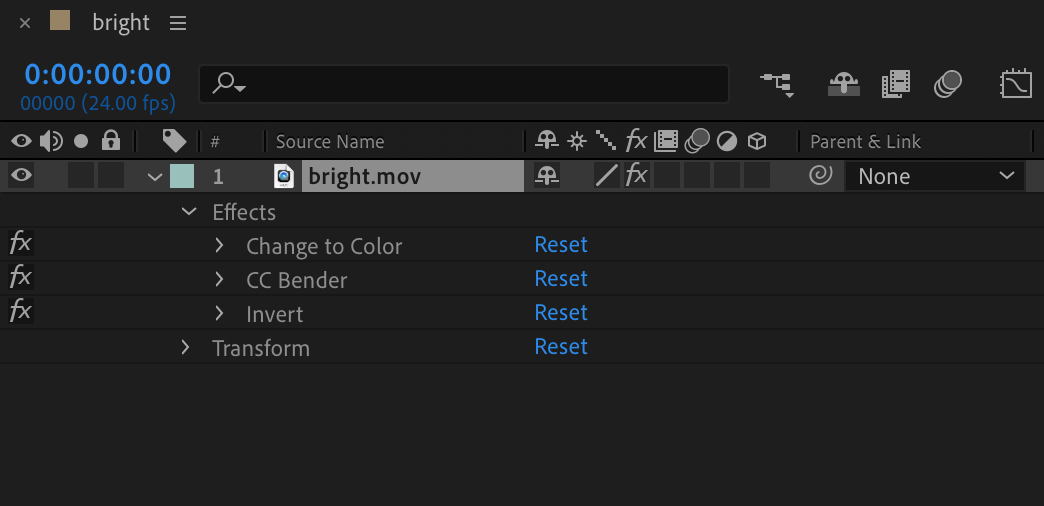Disable the Change to Color effect
1044x506 pixels.
[x=20, y=244]
